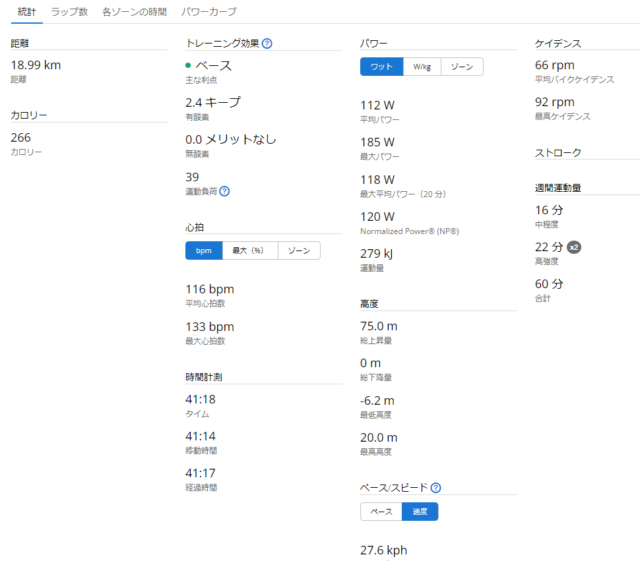The image size is (640, 561).
Task: Go to the 各ゾーンの時間 tab
Action: coord(134,11)
